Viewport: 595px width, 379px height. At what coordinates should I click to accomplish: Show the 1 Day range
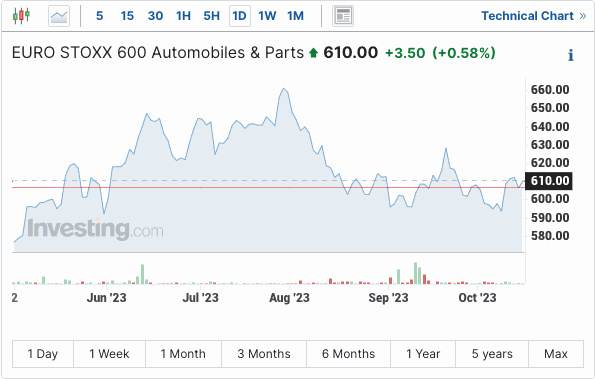[x=43, y=354]
